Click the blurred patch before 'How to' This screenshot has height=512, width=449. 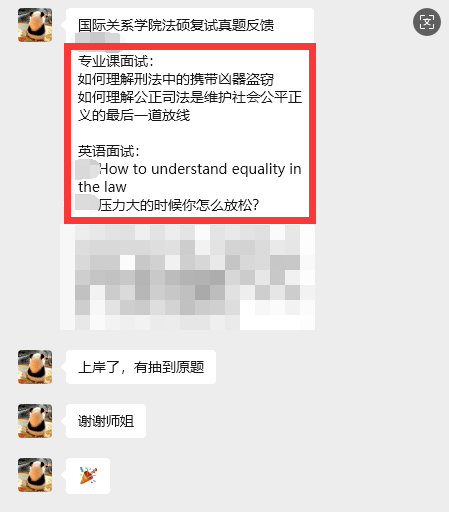[x=87, y=169]
